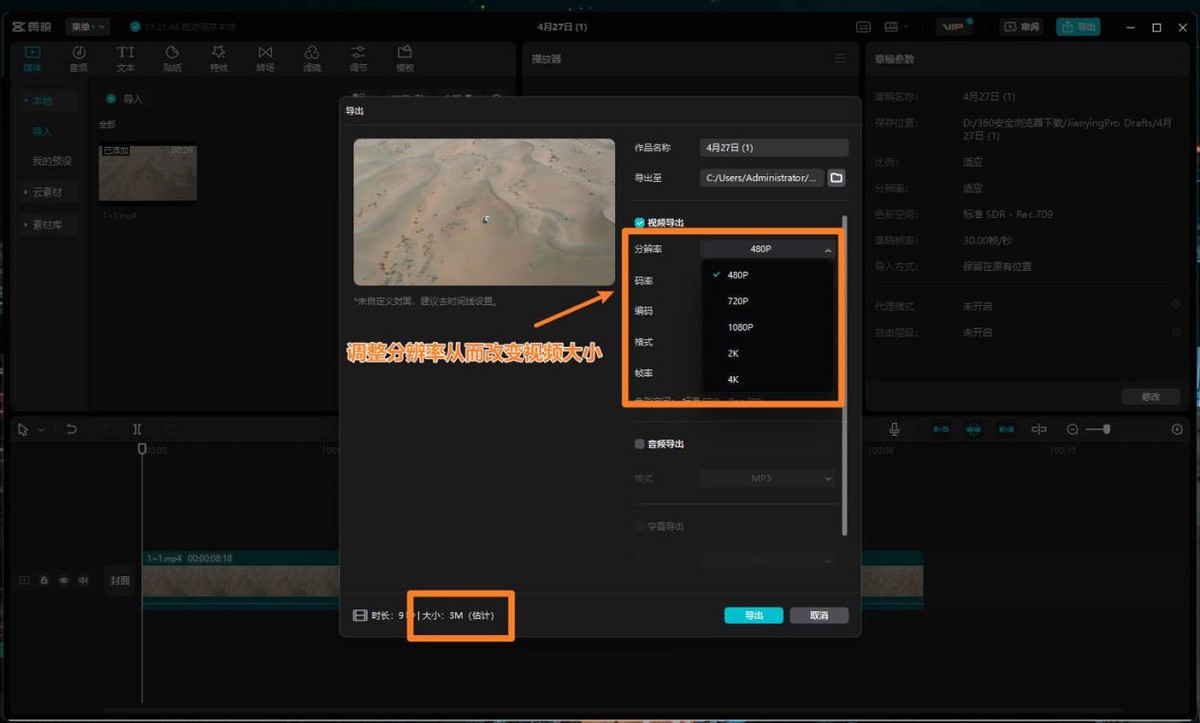The height and width of the screenshot is (723, 1200).
Task: Collapse the 分辨率 480P dropdown
Action: [x=767, y=249]
